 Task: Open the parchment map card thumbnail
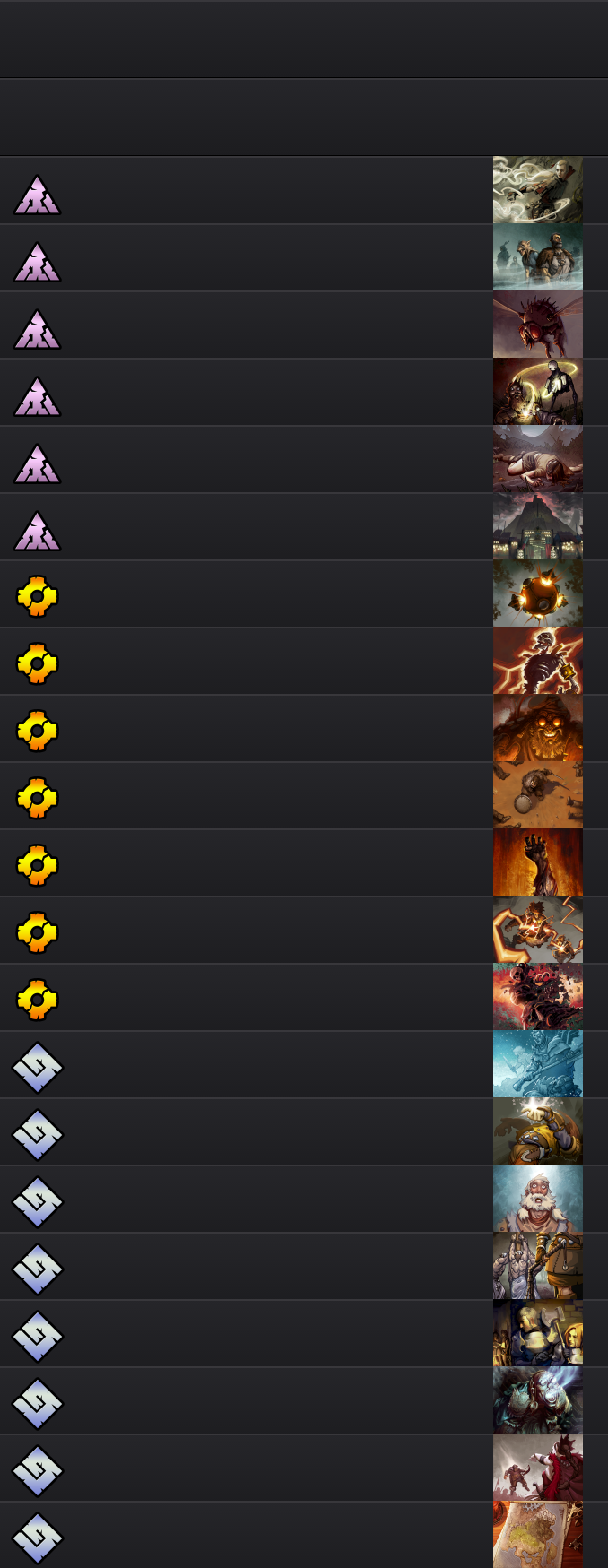(x=538, y=1535)
